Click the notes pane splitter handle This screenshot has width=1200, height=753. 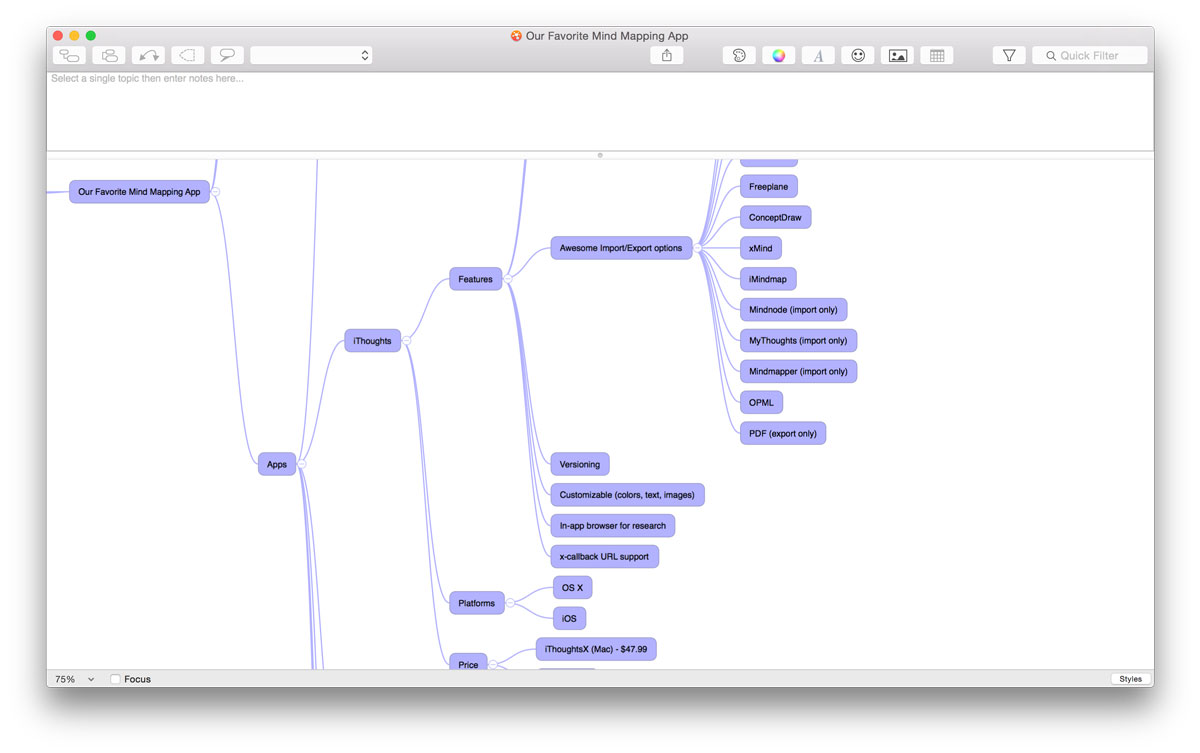tap(600, 155)
